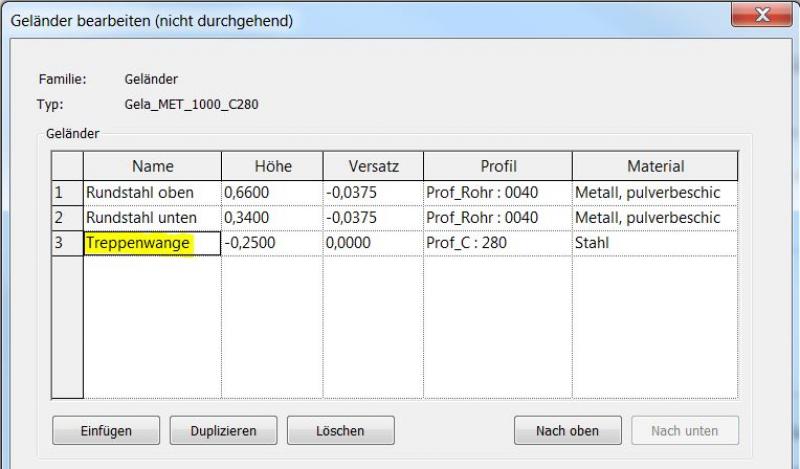Screen dimensions: 800x469
Task: Click the Material column header
Action: pyautogui.click(x=654, y=166)
